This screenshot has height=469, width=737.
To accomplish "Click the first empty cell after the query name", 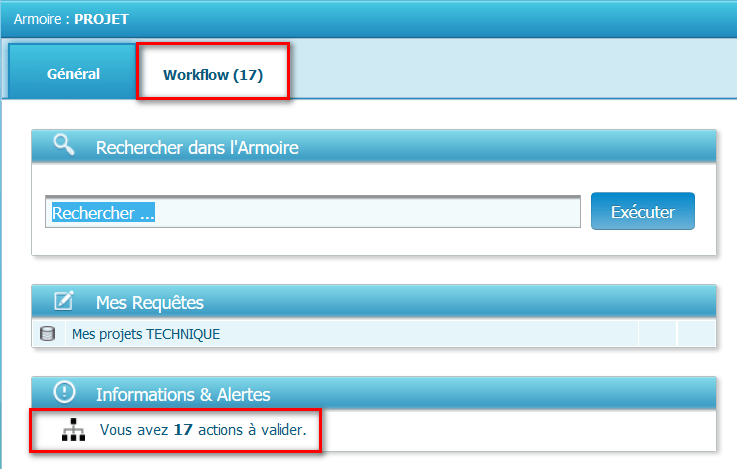I will [657, 334].
